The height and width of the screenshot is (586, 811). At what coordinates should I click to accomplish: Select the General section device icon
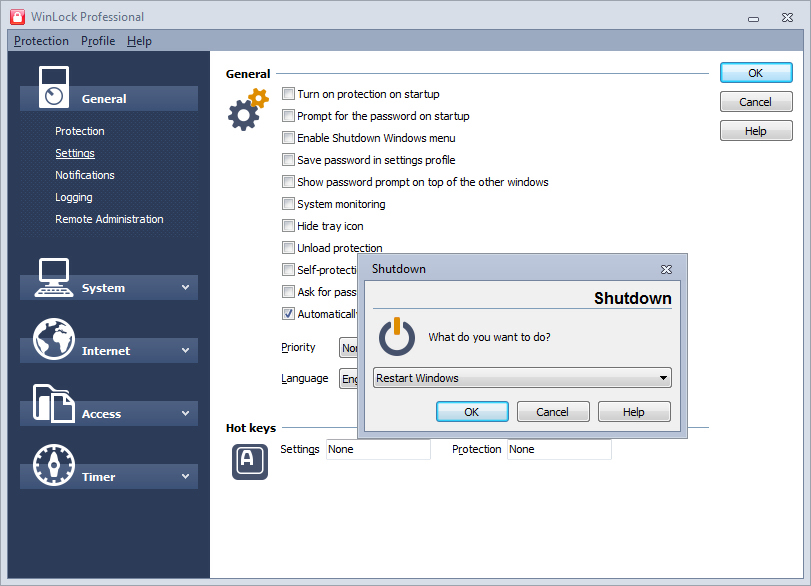[x=54, y=87]
